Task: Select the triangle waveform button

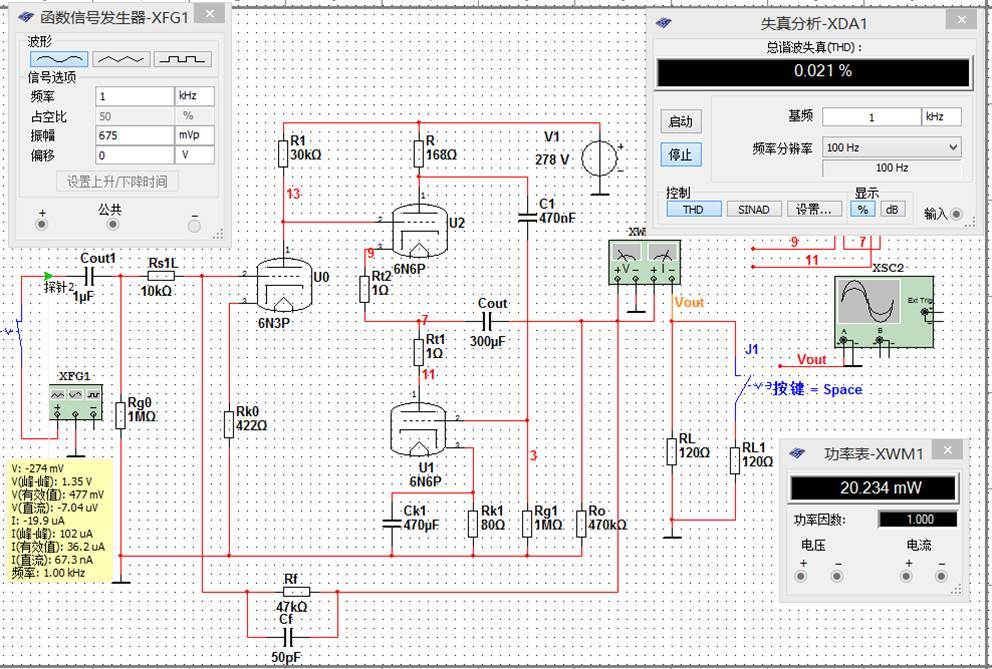Action: (121, 59)
